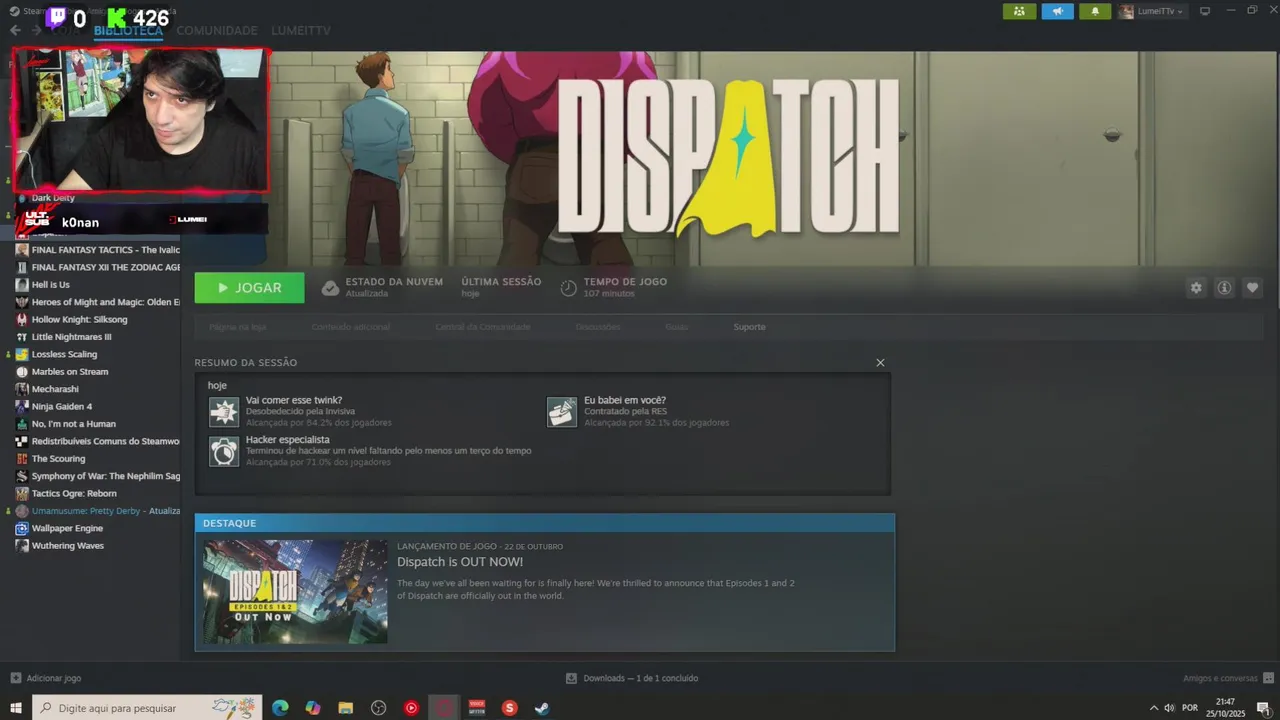Open the Steam notifications bell
This screenshot has height=720, width=1280.
(x=1095, y=11)
